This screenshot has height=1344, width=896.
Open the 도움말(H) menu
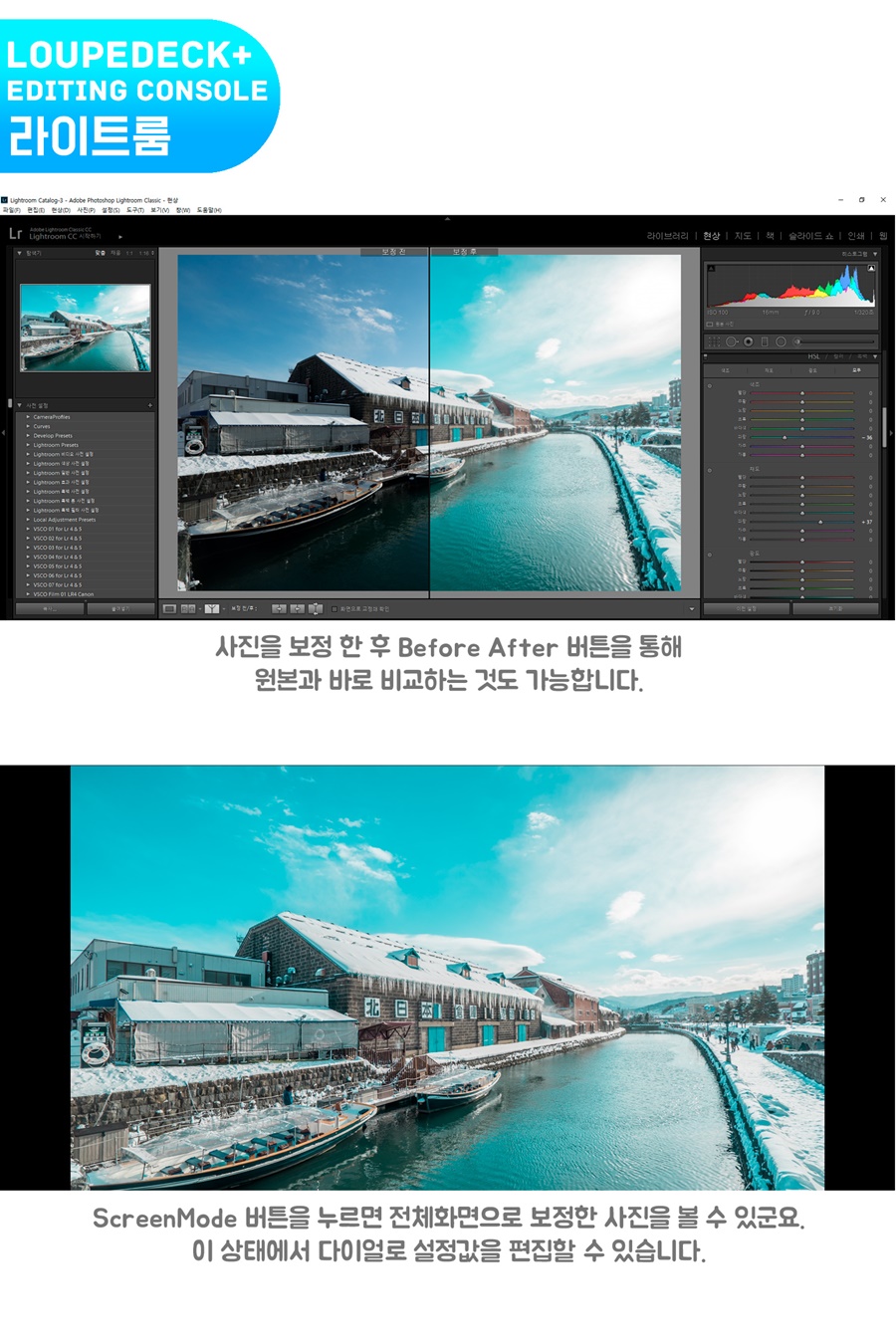pos(209,210)
